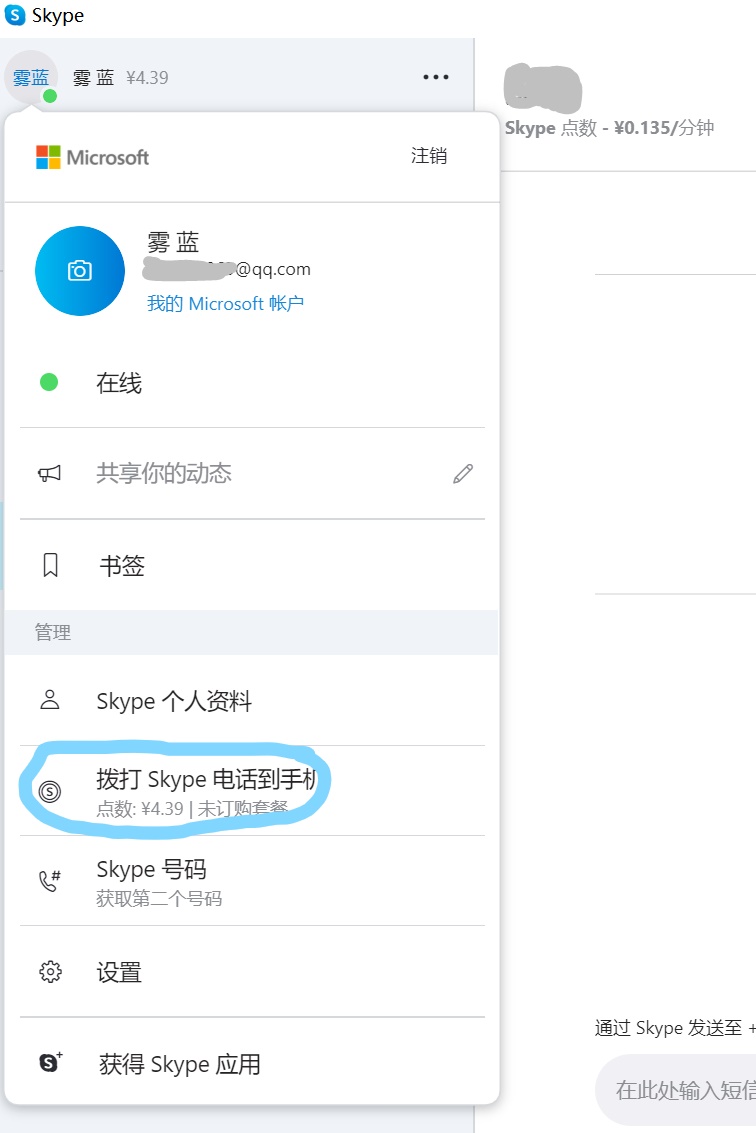The width and height of the screenshot is (756, 1133).
Task: Click the settings gear icon
Action: click(x=50, y=972)
